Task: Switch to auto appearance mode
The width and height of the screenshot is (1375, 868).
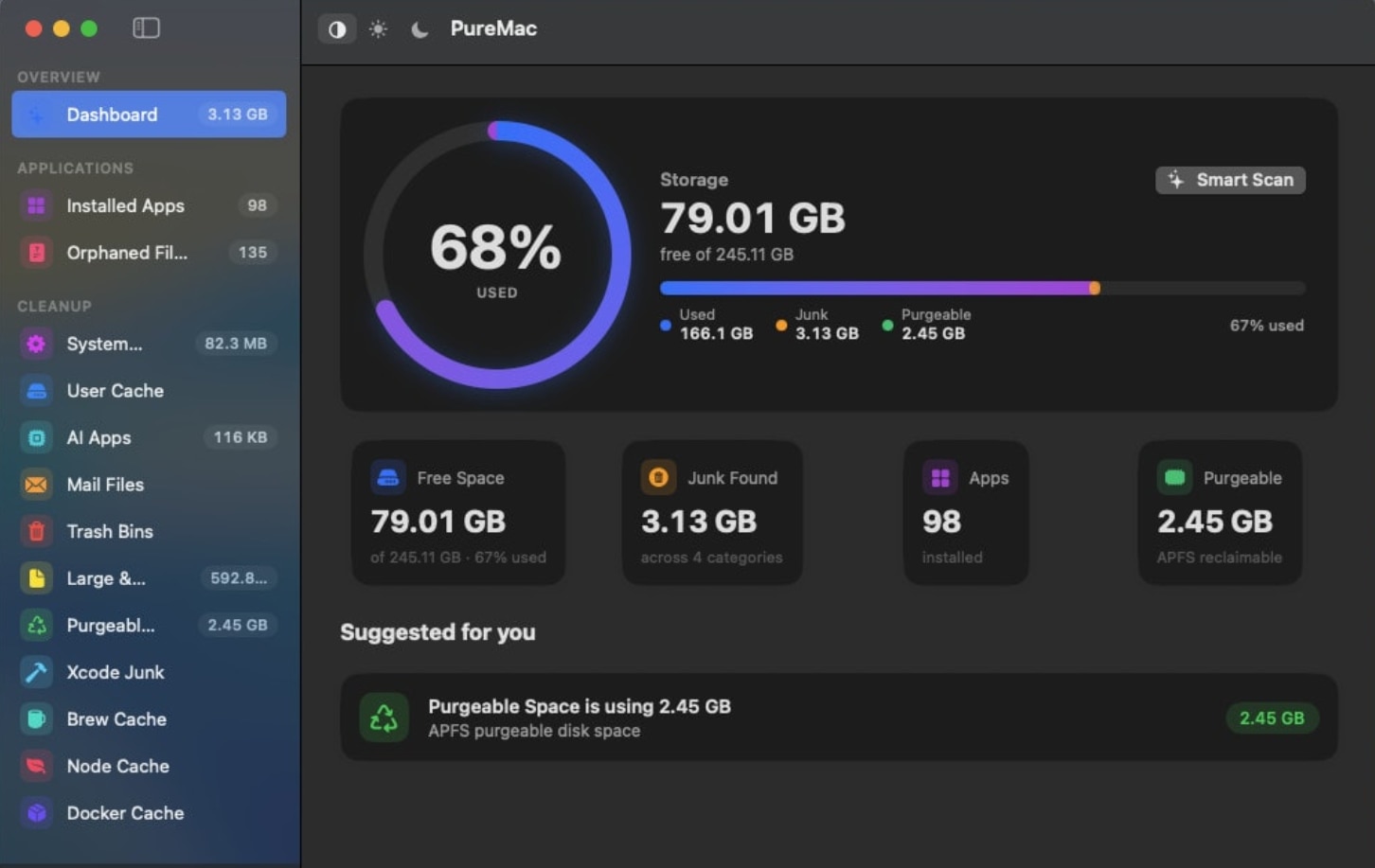Action: (x=337, y=29)
